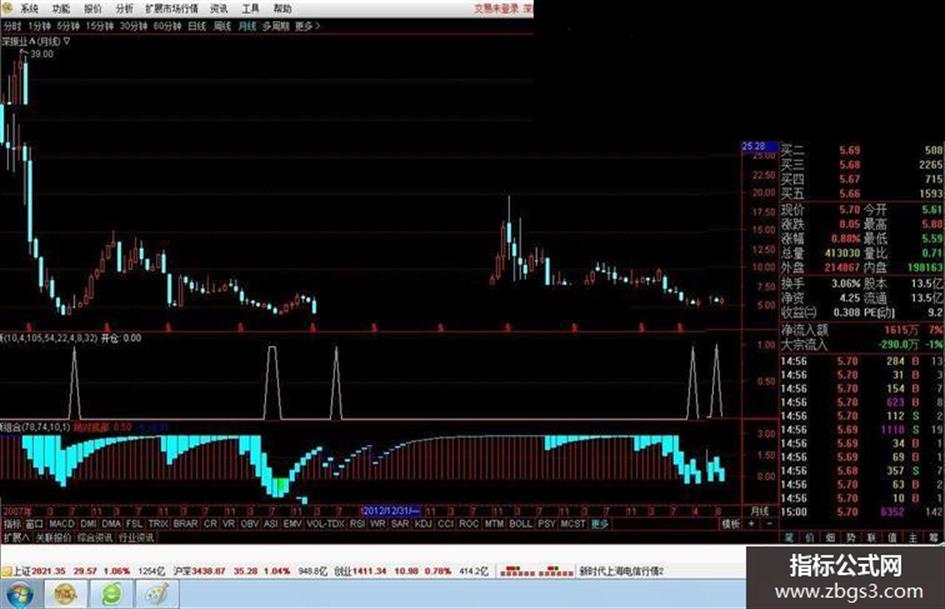Switch chart to 日线 period
Image resolution: width=945 pixels, height=609 pixels.
click(x=197, y=26)
